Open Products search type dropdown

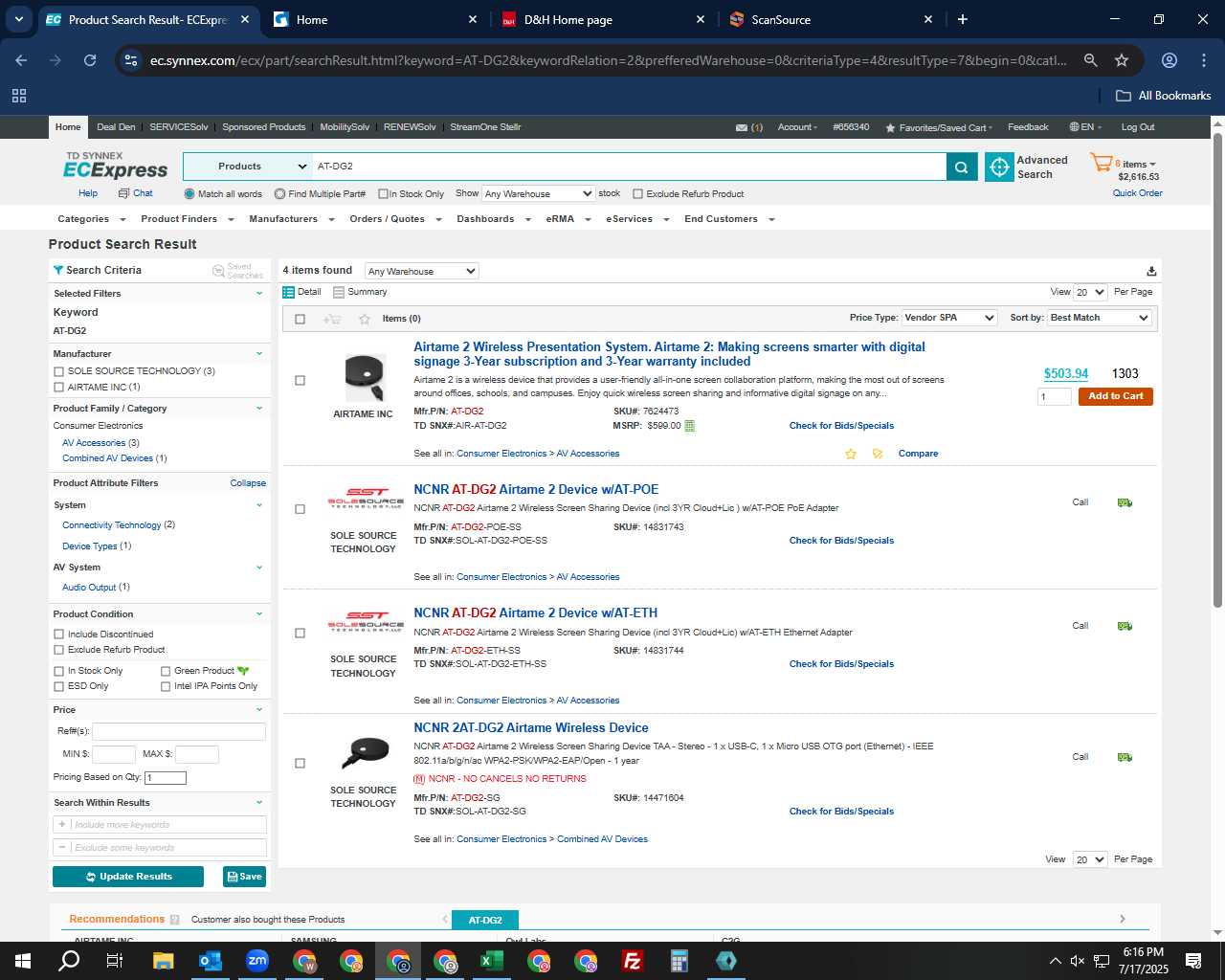point(248,167)
